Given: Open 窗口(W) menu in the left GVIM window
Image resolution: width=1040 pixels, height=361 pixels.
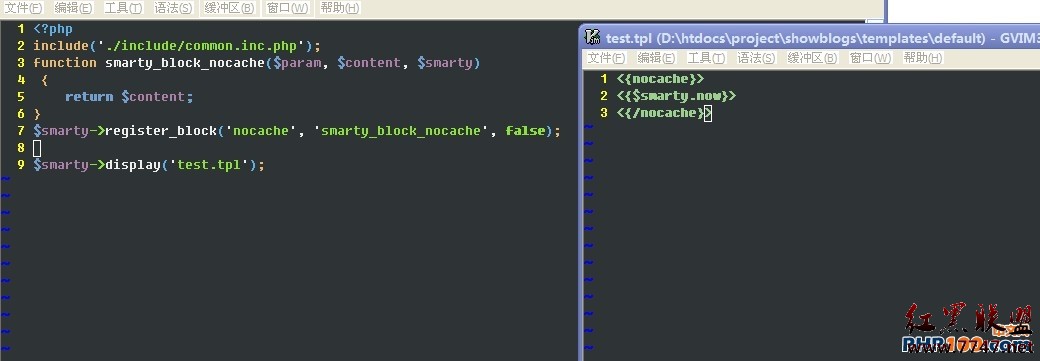Looking at the screenshot, I should [x=287, y=8].
